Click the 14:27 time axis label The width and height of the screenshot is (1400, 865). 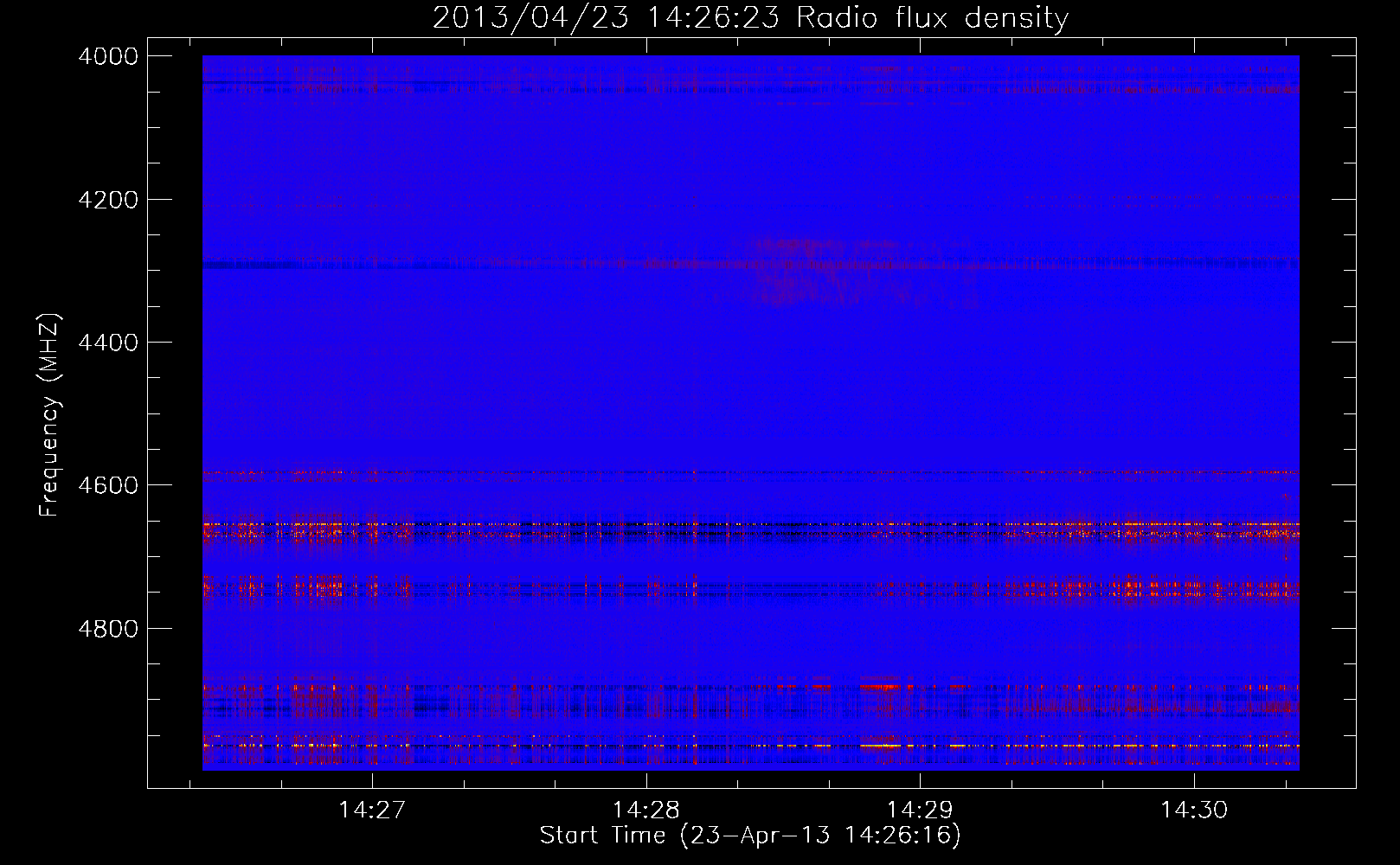pyautogui.click(x=371, y=811)
